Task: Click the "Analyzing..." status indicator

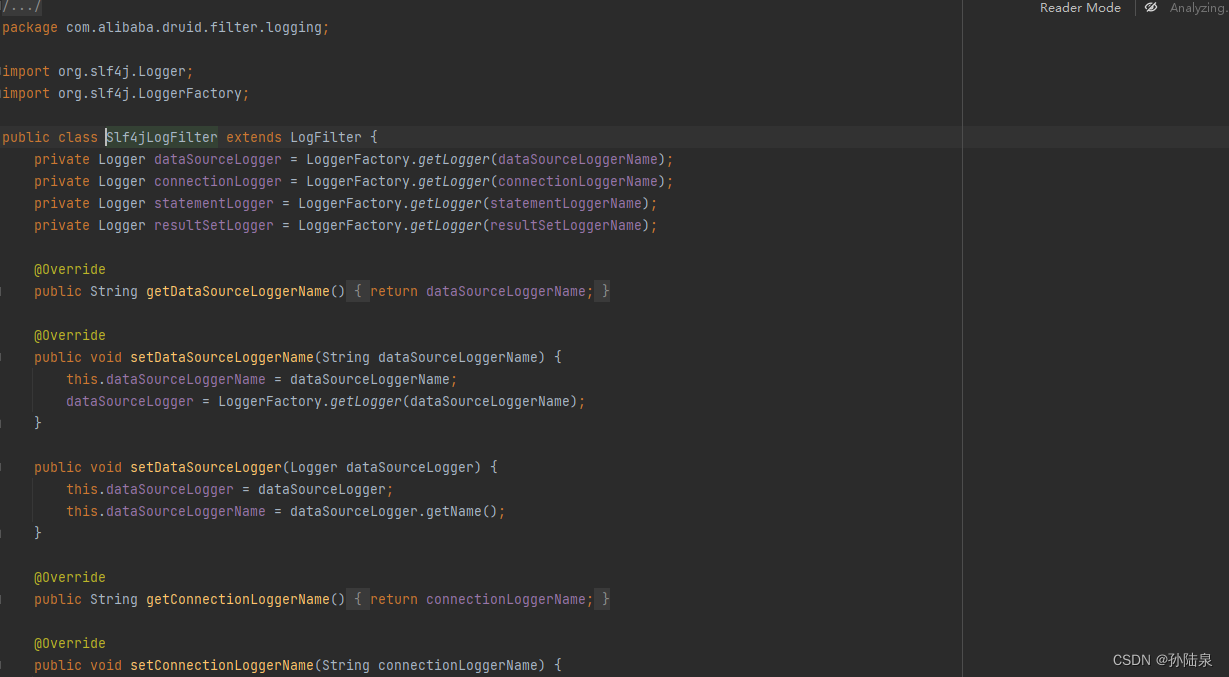Action: pos(1196,7)
